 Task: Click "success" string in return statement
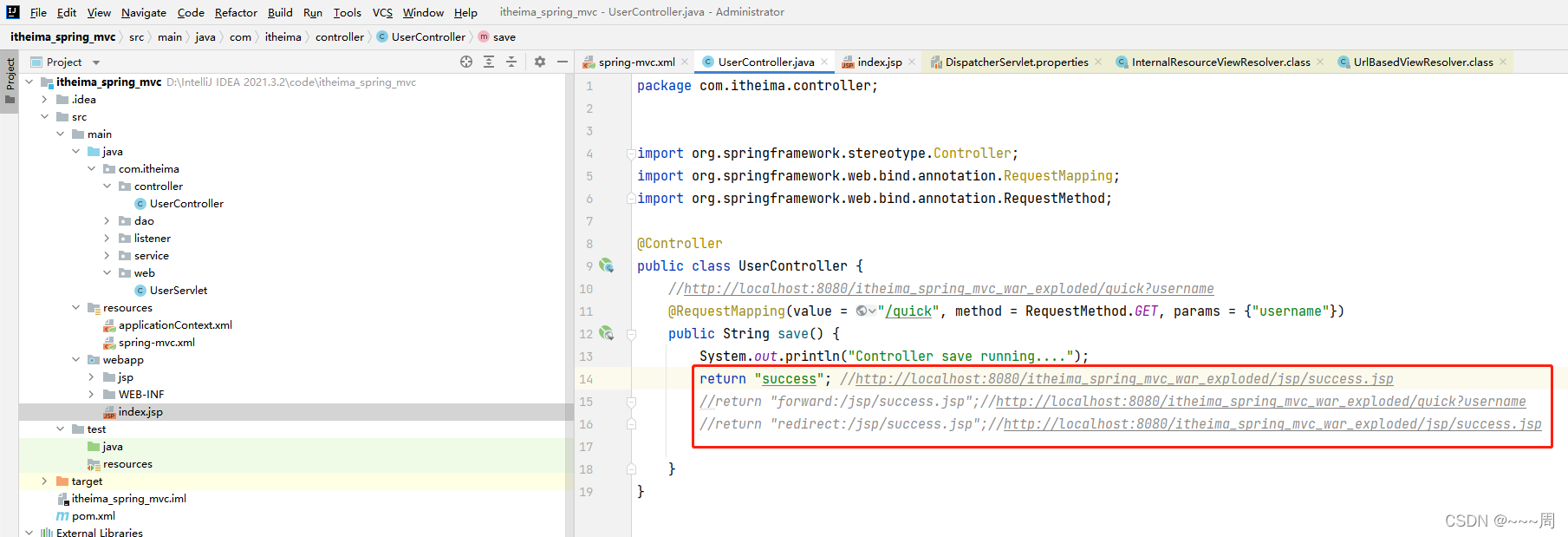(x=789, y=379)
